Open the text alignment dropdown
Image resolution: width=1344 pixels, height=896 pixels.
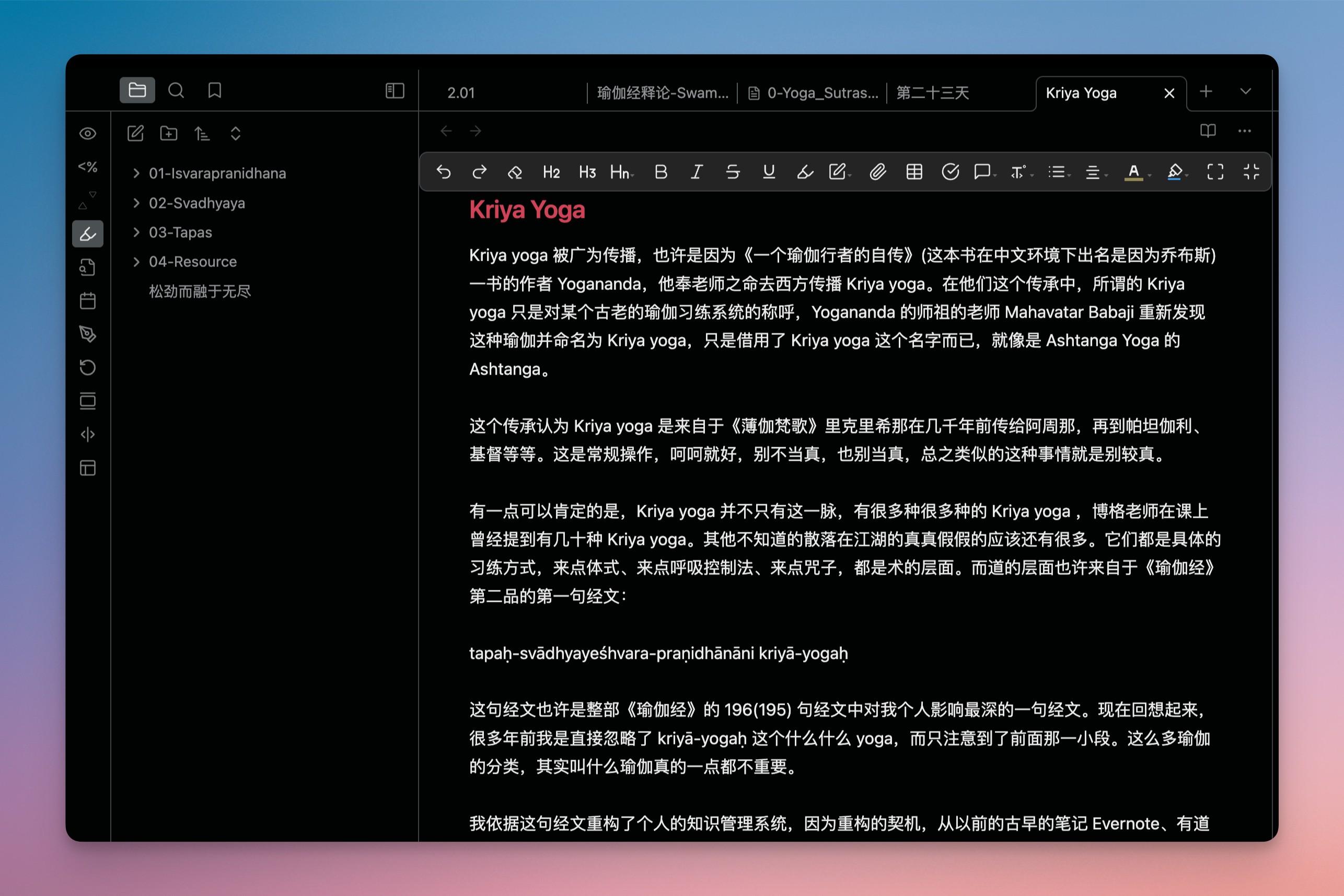click(1095, 171)
